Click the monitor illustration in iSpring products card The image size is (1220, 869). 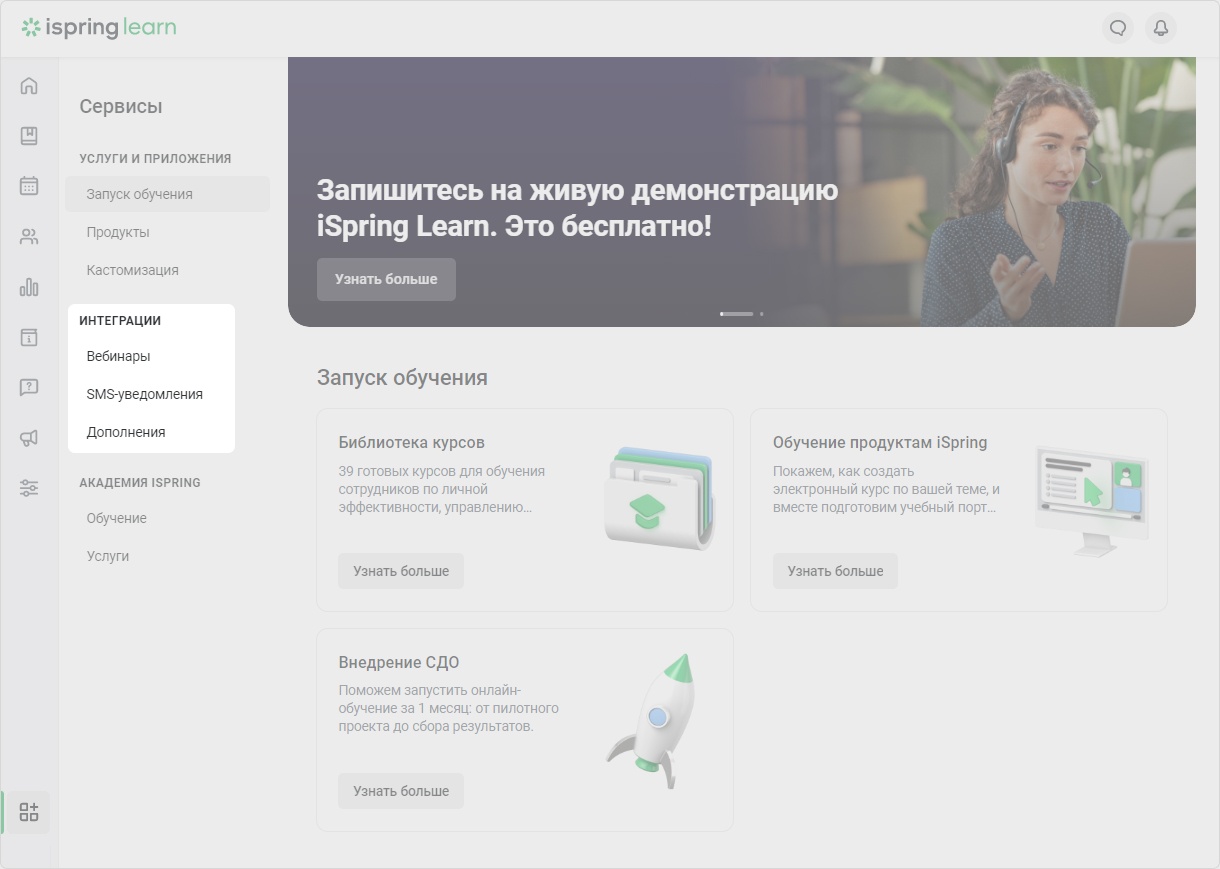[x=1092, y=501]
